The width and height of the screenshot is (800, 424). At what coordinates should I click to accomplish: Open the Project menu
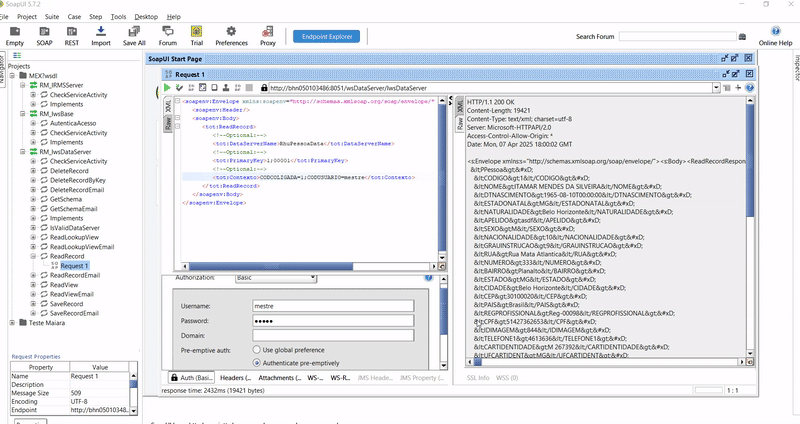27,16
